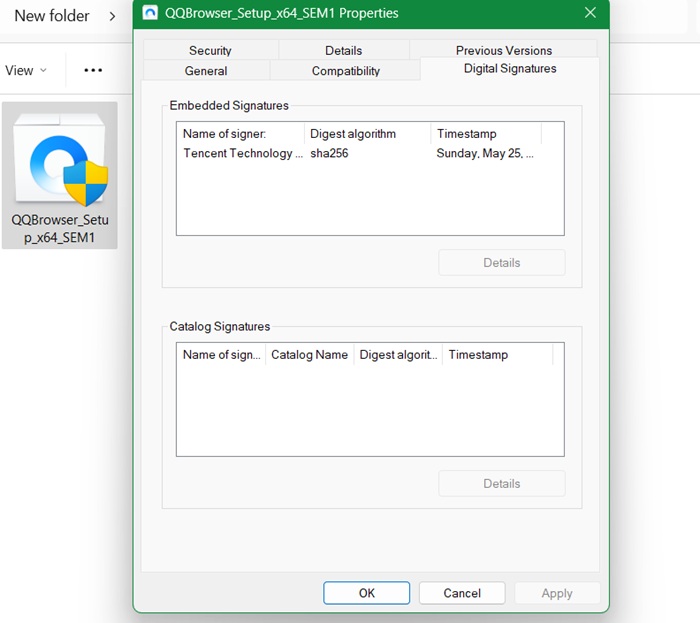Click Details button under Catalog Signatures

pos(502,483)
